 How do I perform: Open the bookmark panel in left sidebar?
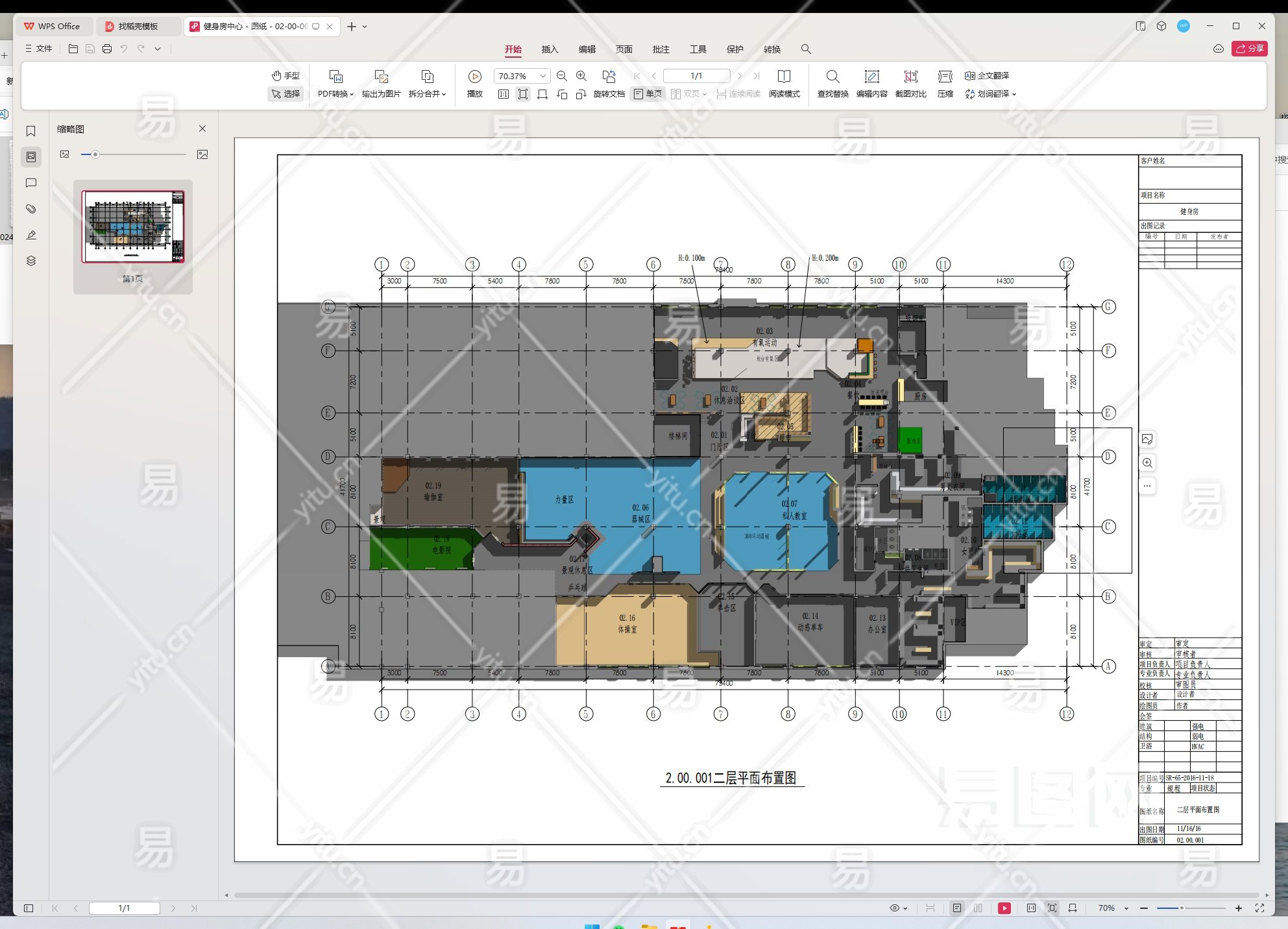[30, 131]
